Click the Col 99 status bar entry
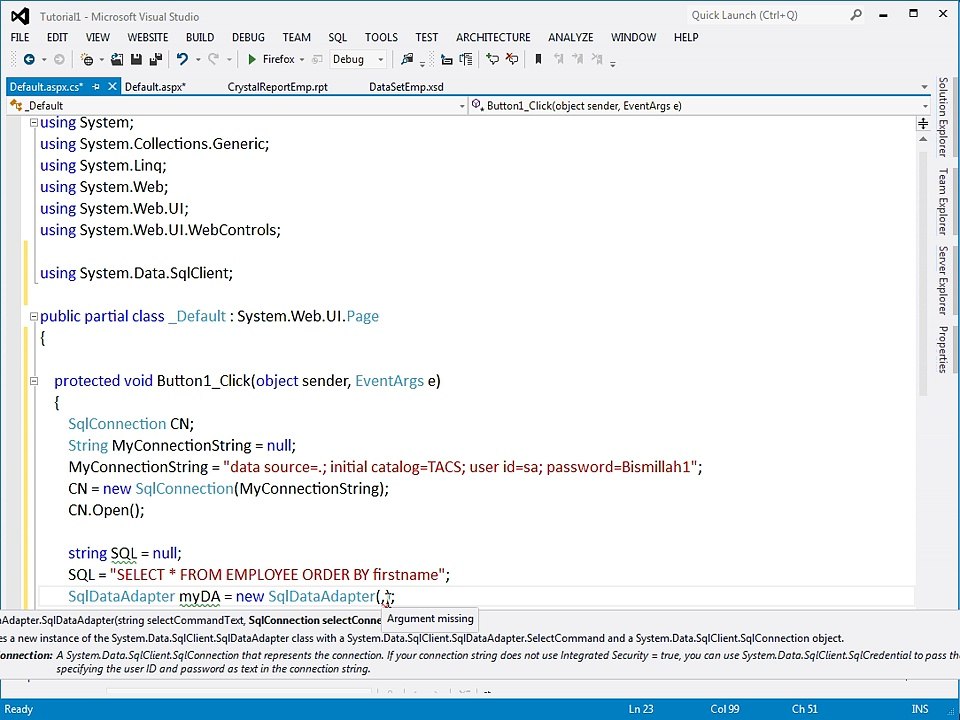Image resolution: width=960 pixels, height=720 pixels. (724, 709)
